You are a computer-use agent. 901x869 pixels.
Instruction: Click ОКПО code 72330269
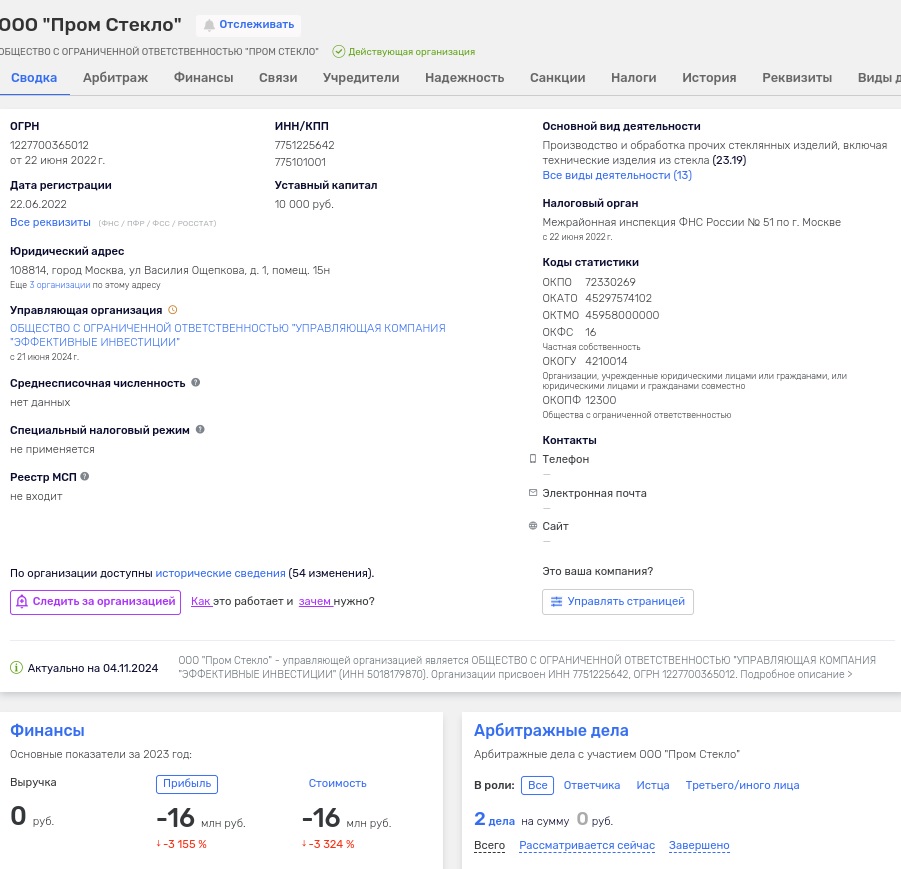pos(610,282)
